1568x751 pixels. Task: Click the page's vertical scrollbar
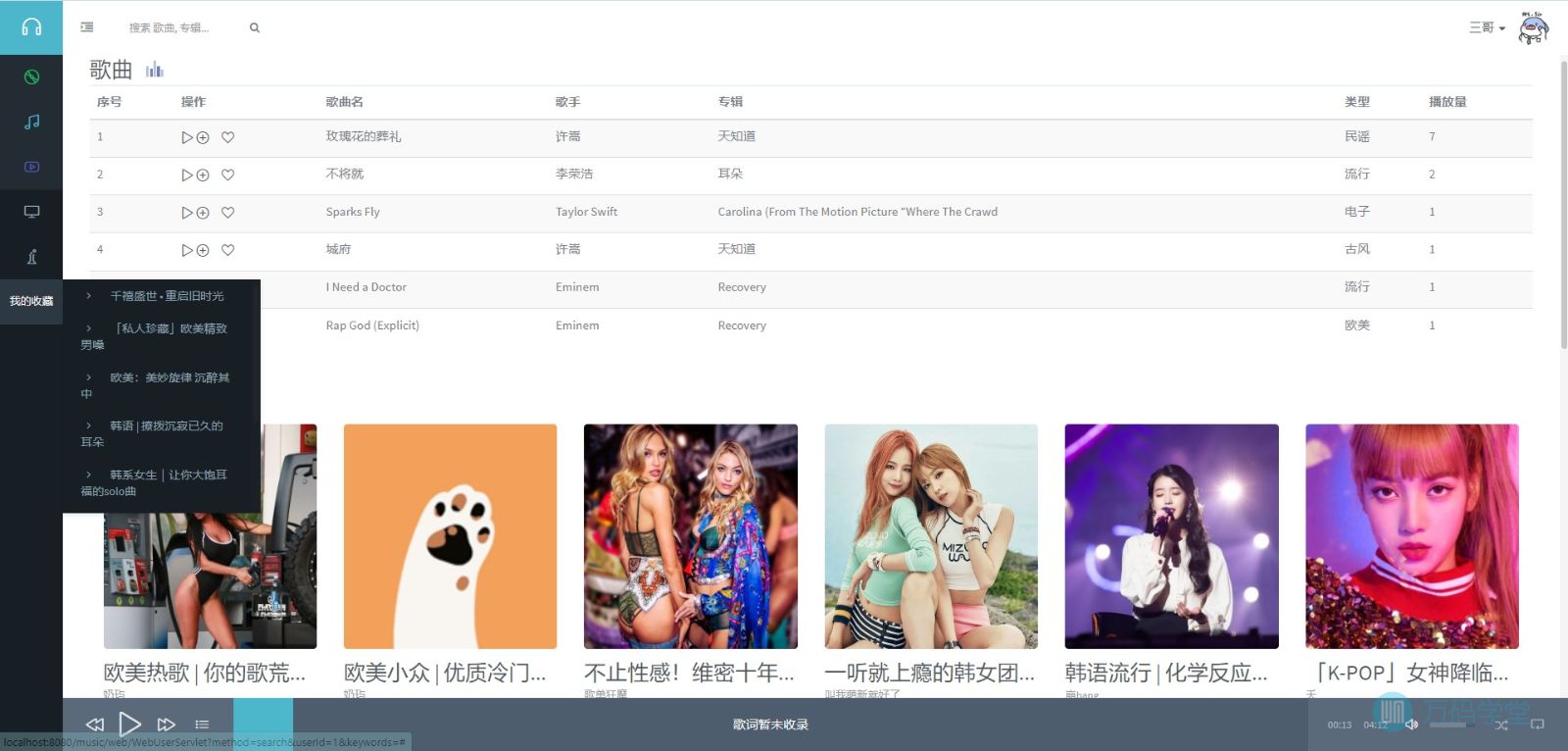coord(1563,204)
